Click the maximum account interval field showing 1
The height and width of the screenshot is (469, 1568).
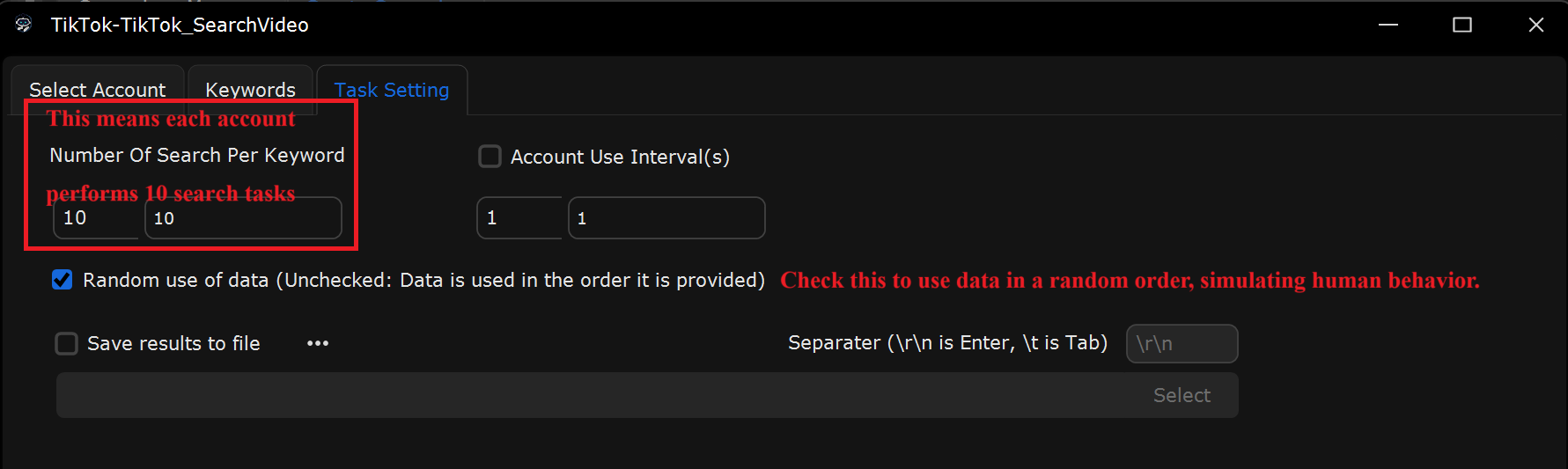[x=666, y=217]
